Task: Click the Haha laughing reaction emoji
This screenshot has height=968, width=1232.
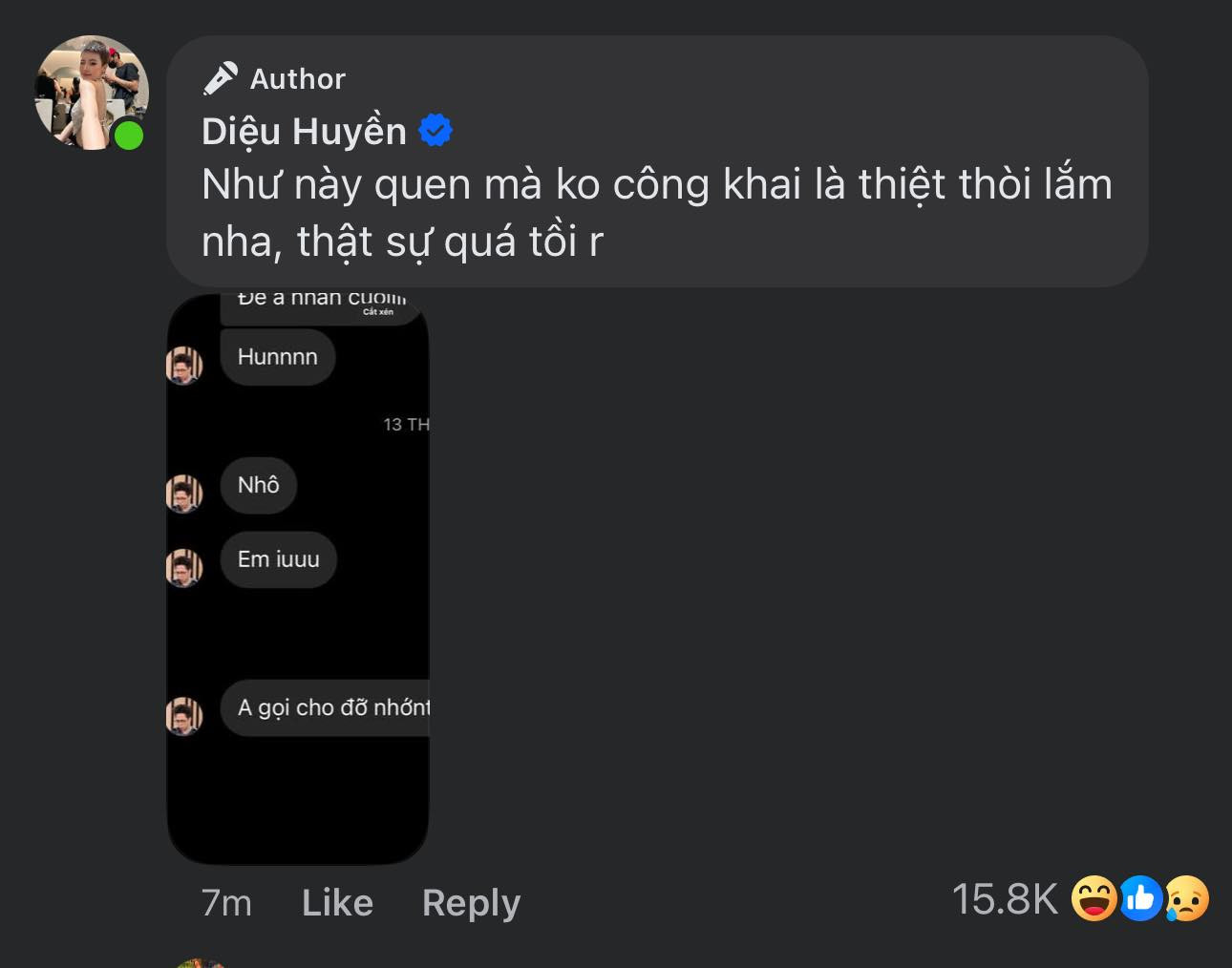Action: 1094,898
